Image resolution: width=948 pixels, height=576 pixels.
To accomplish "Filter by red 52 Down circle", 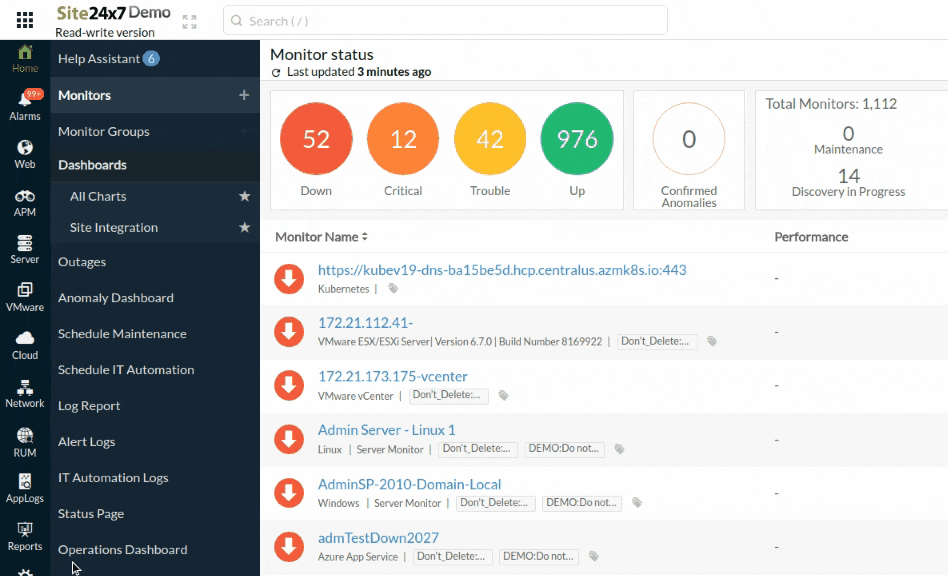I will pos(316,138).
